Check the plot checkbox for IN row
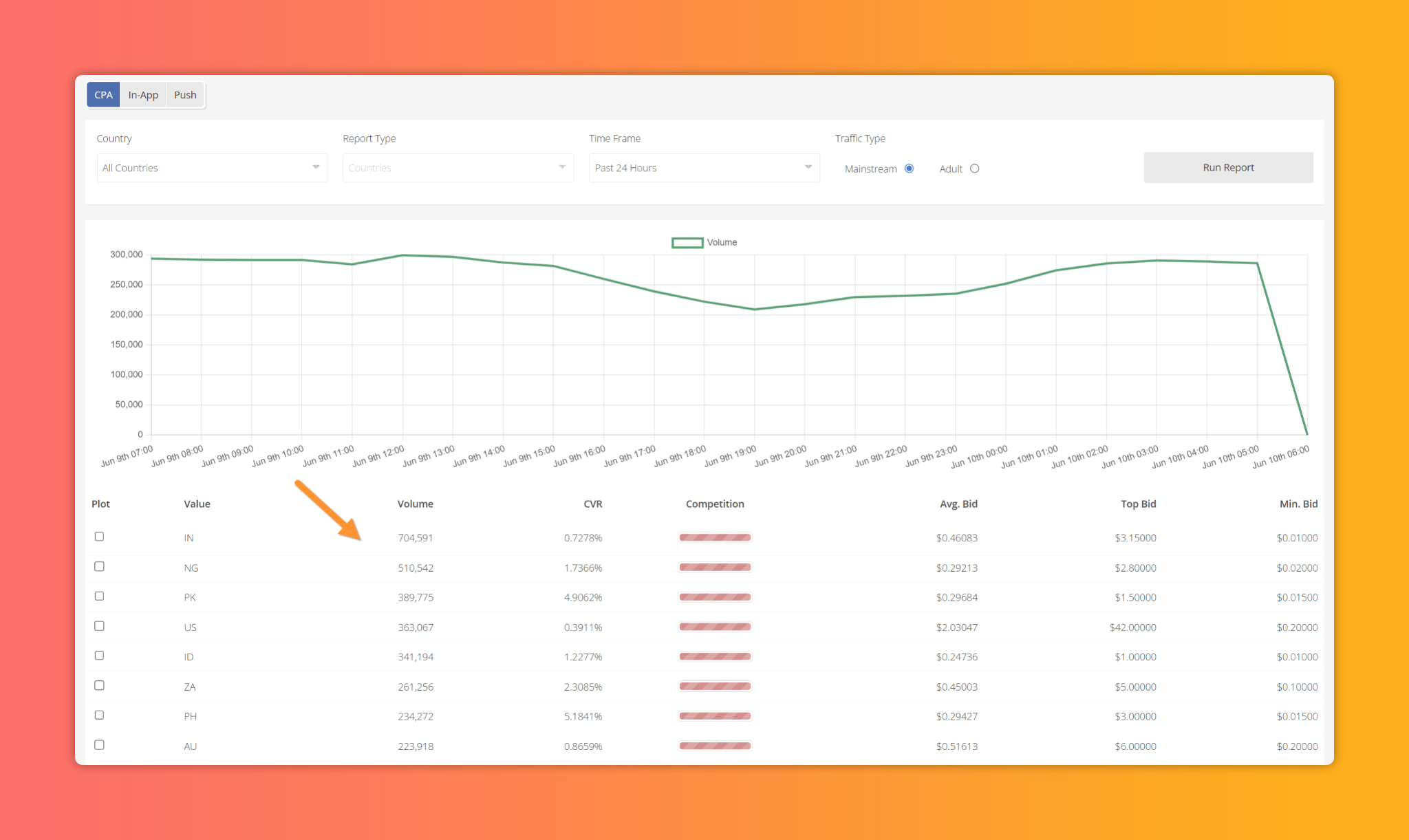The image size is (1409, 840). pyautogui.click(x=99, y=537)
